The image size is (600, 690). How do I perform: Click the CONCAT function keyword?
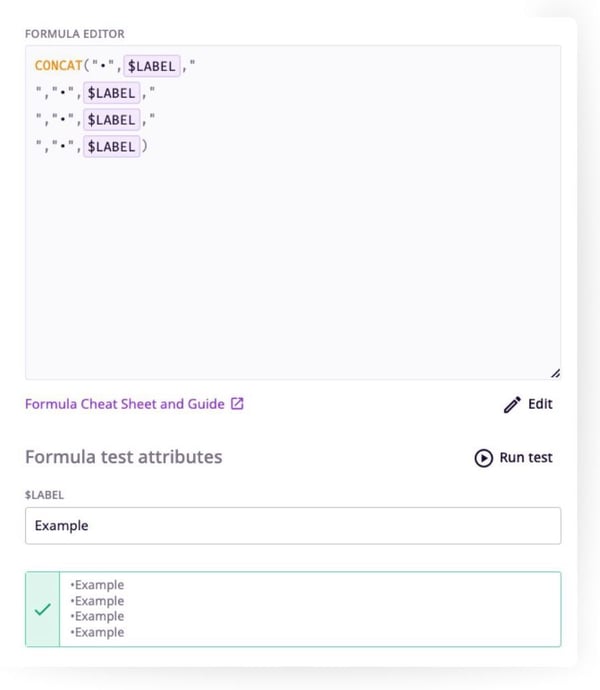click(x=58, y=66)
